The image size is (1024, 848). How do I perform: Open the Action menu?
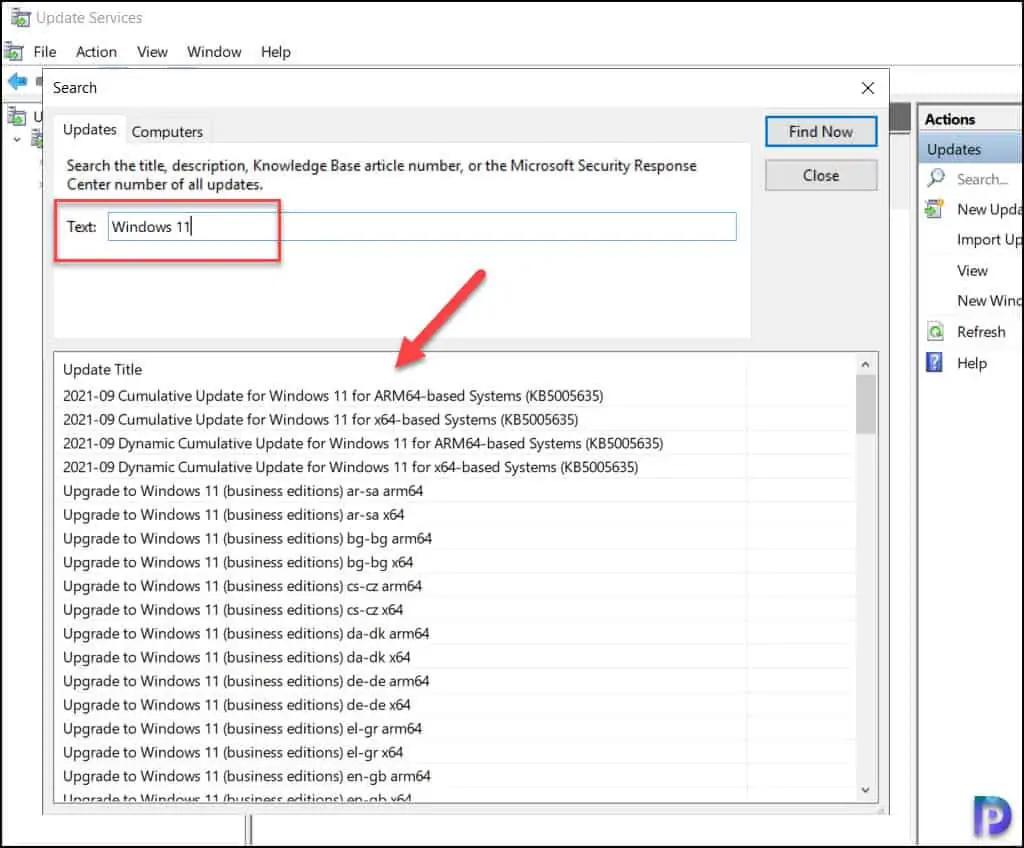(97, 52)
